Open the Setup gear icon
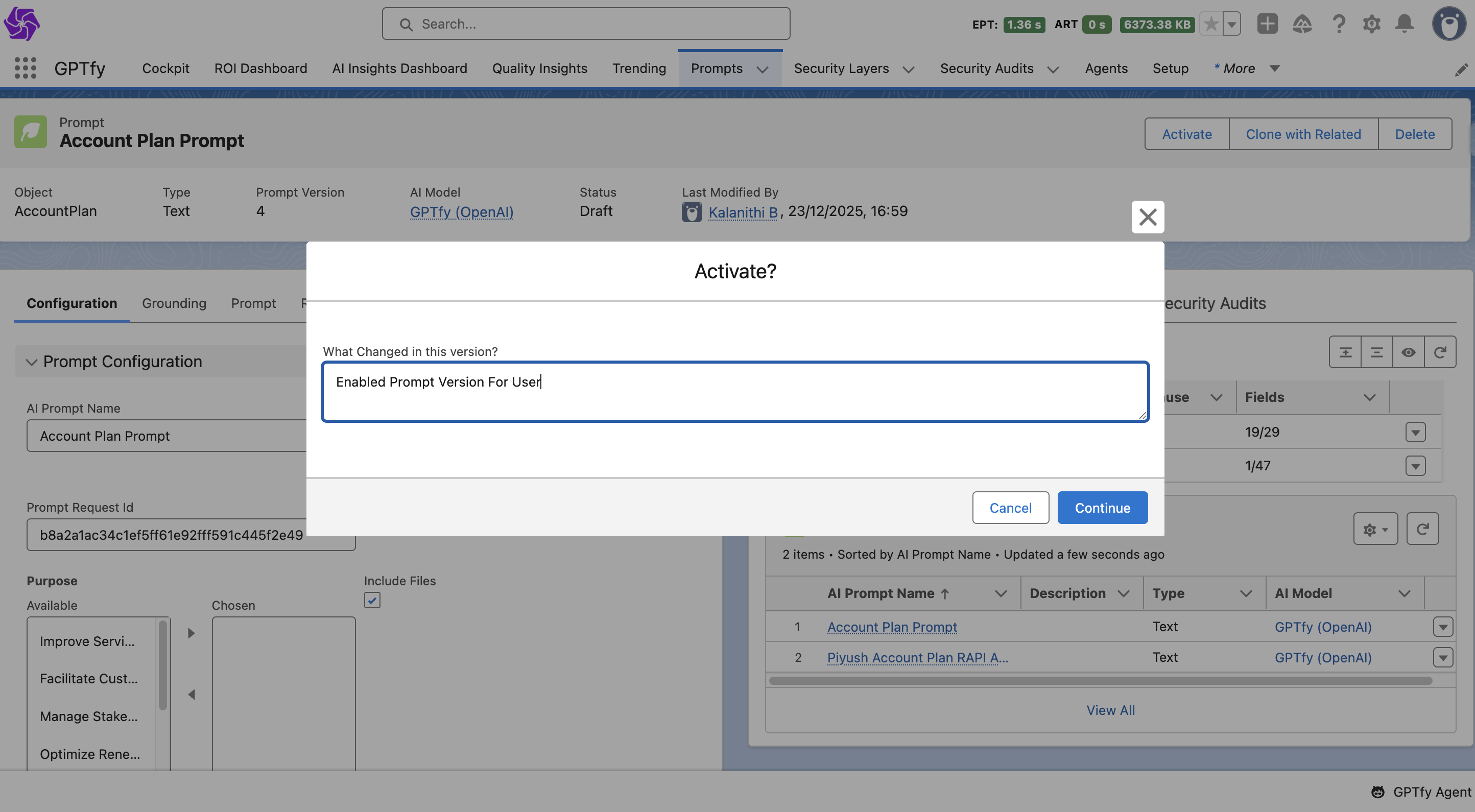This screenshot has width=1475, height=812. 1371,24
